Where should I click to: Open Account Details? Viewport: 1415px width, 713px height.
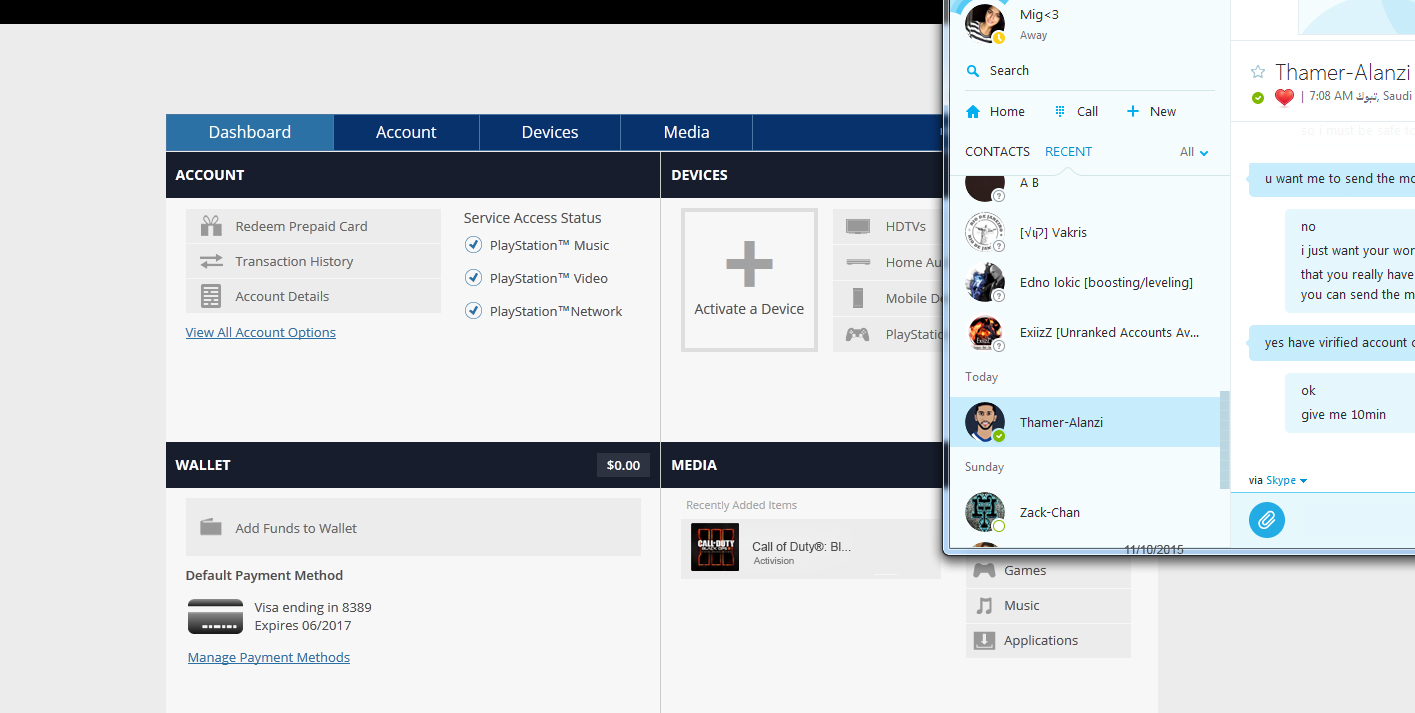(x=313, y=296)
